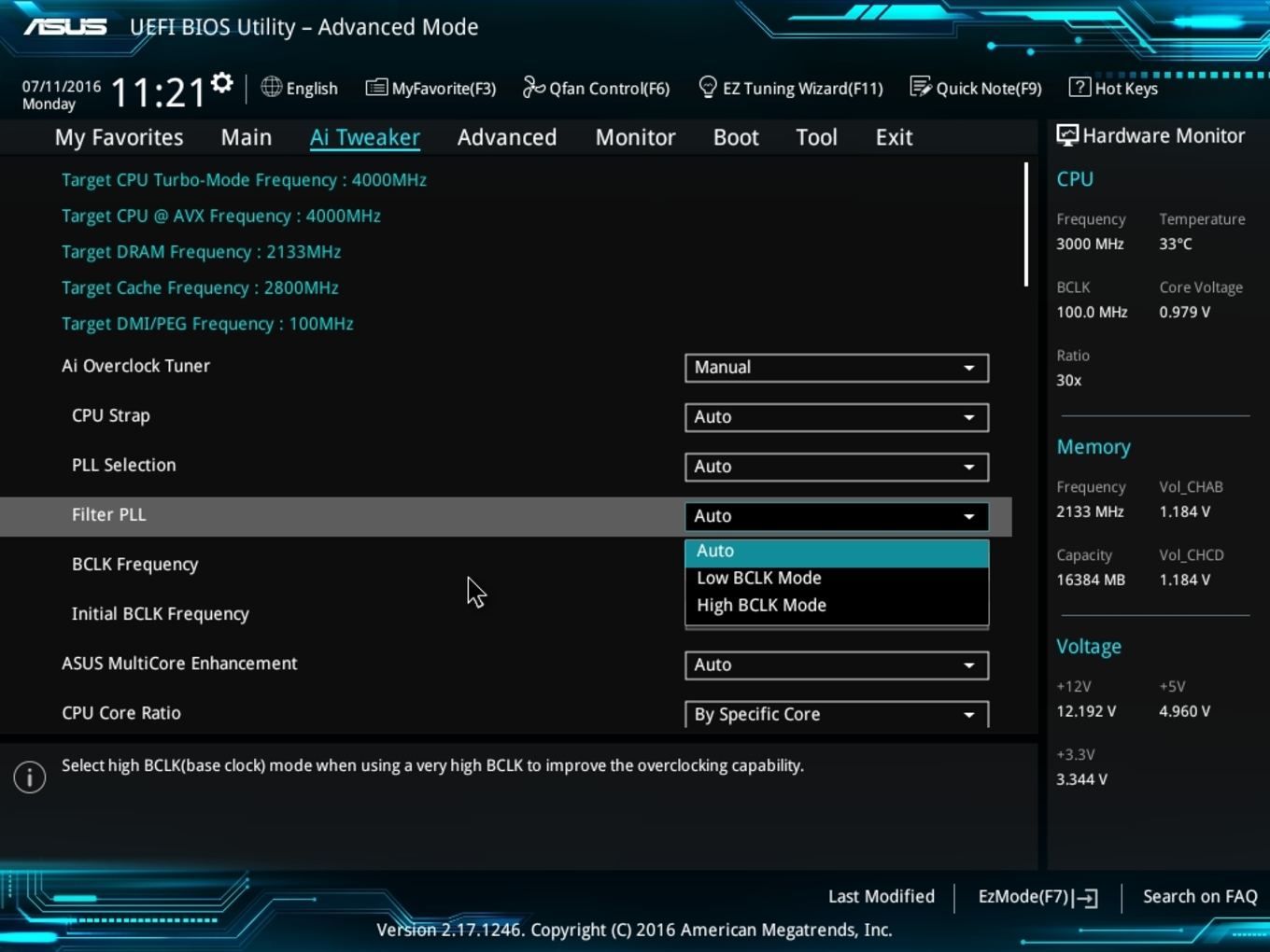Select ASUS MultiCore Enhancement label
The width and height of the screenshot is (1270, 952).
coord(179,664)
